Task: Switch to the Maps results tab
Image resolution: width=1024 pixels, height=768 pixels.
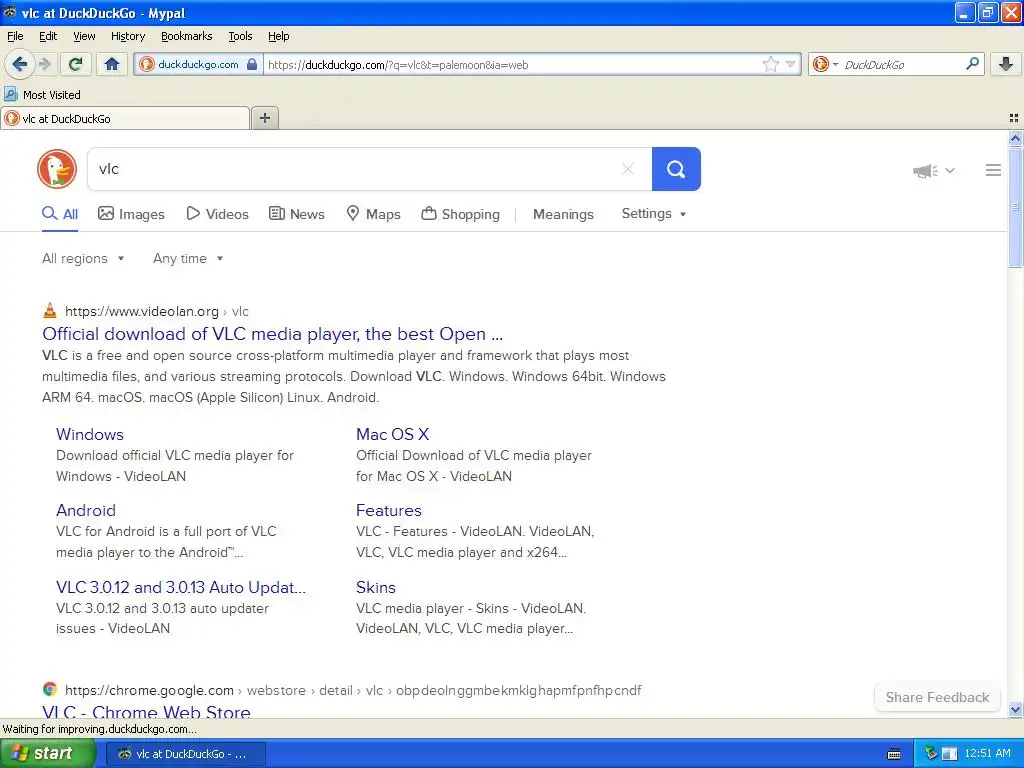Action: pyautogui.click(x=373, y=214)
